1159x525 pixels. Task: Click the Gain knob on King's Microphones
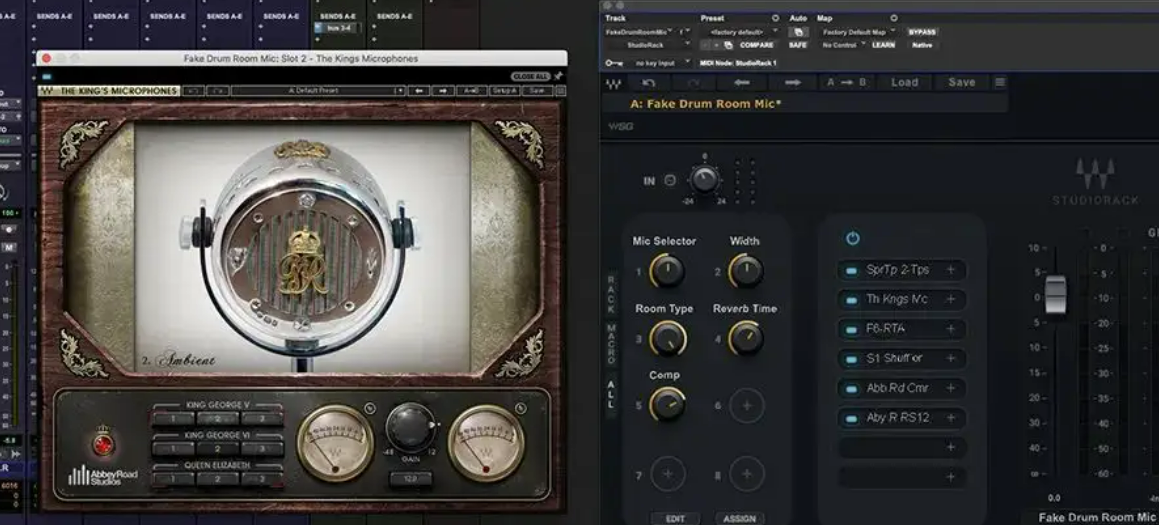coord(411,428)
